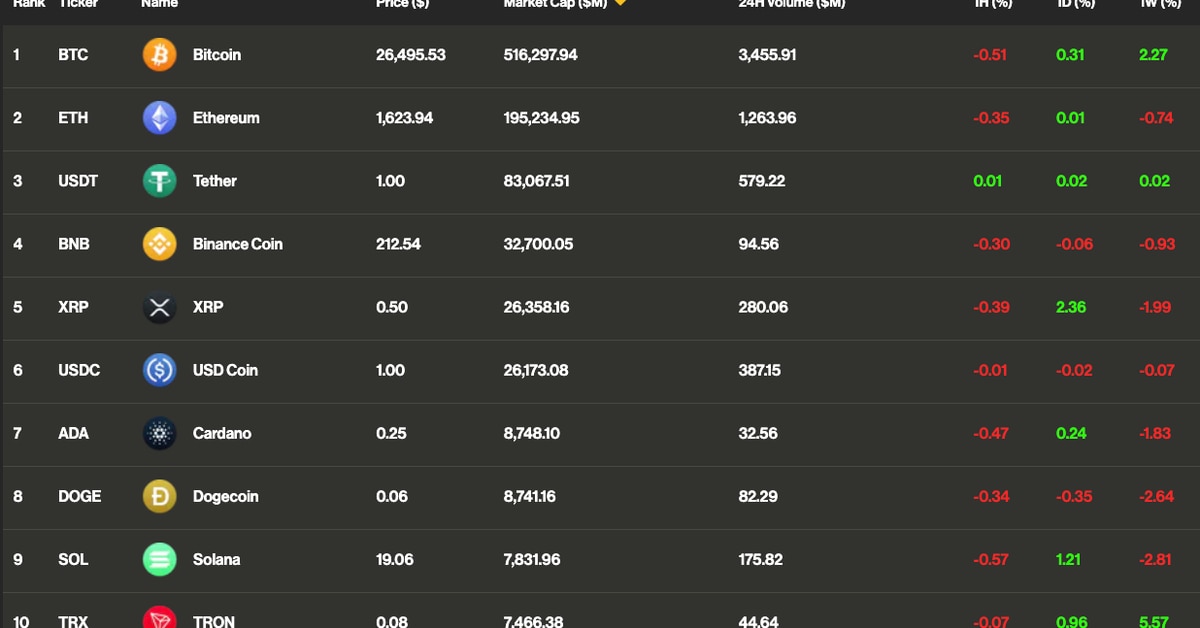Click the DOGE ticker cell
This screenshot has height=628, width=1200.
pos(79,496)
